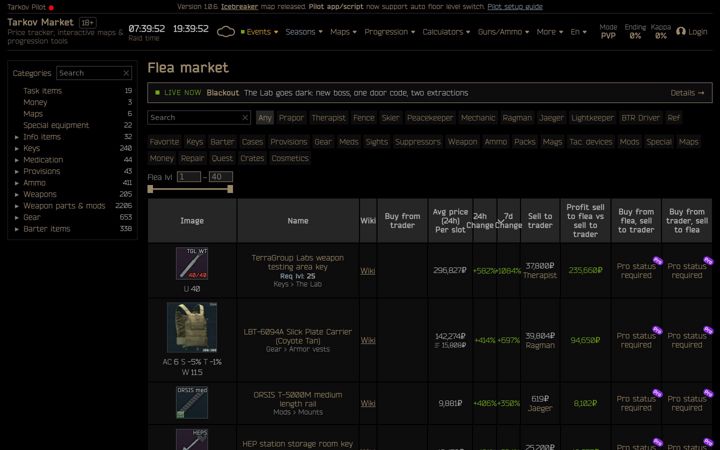Filter by Peacekeeper trader

[x=430, y=118]
